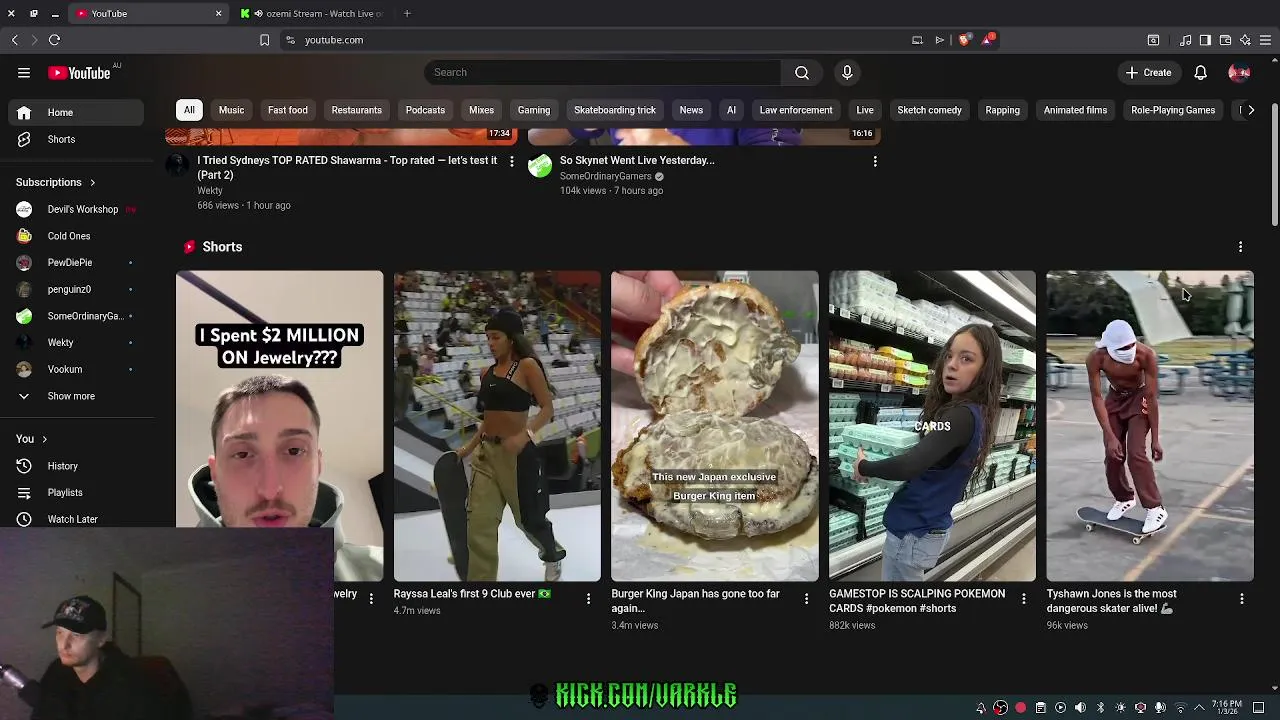Show more filter chips with right arrow
The height and width of the screenshot is (720, 1280).
[x=1251, y=110]
